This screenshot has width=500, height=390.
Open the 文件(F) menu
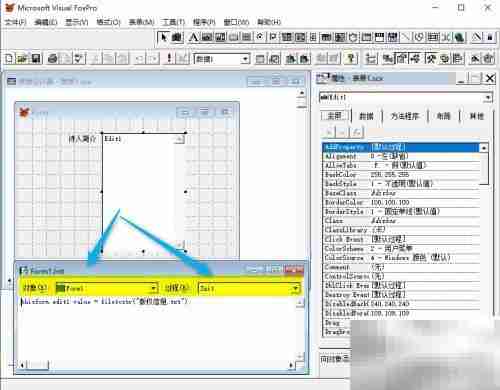point(15,22)
